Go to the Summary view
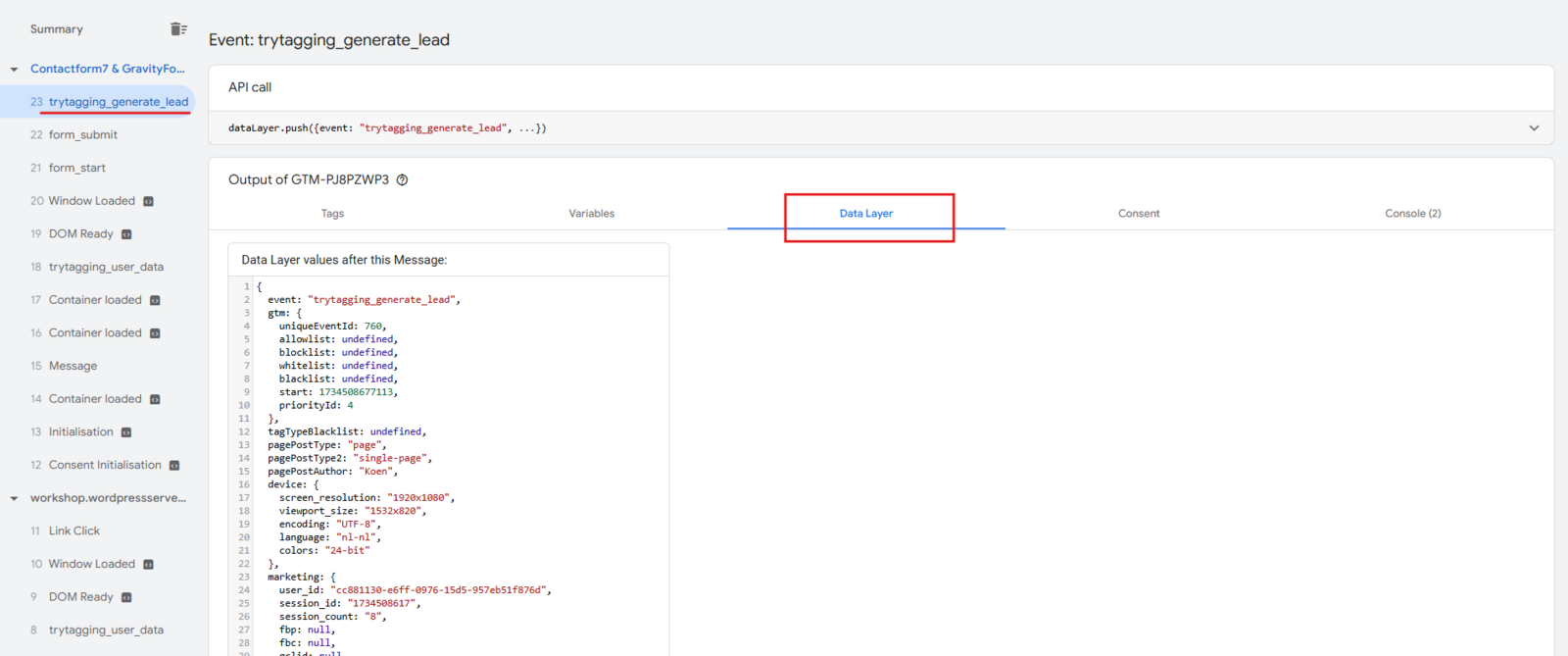Image resolution: width=1568 pixels, height=656 pixels. click(x=57, y=29)
